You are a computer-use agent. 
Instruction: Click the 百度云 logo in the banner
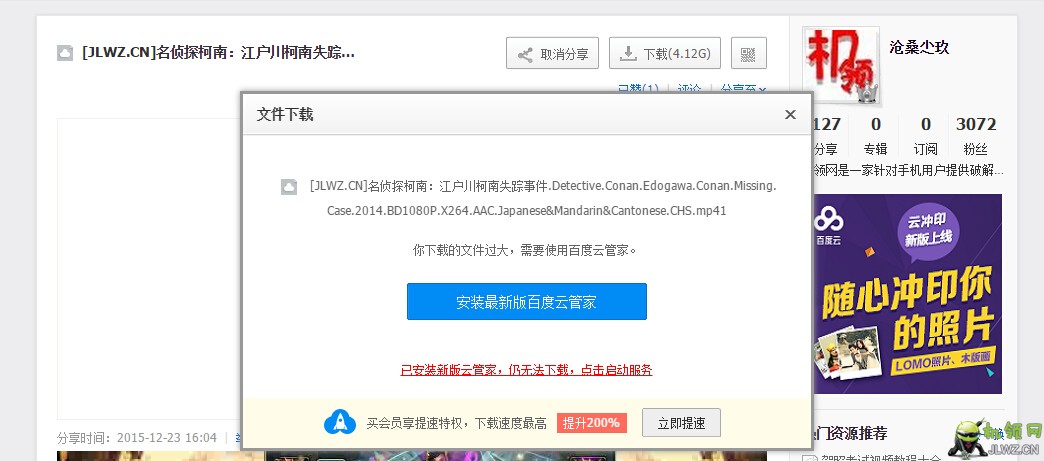pos(829,226)
